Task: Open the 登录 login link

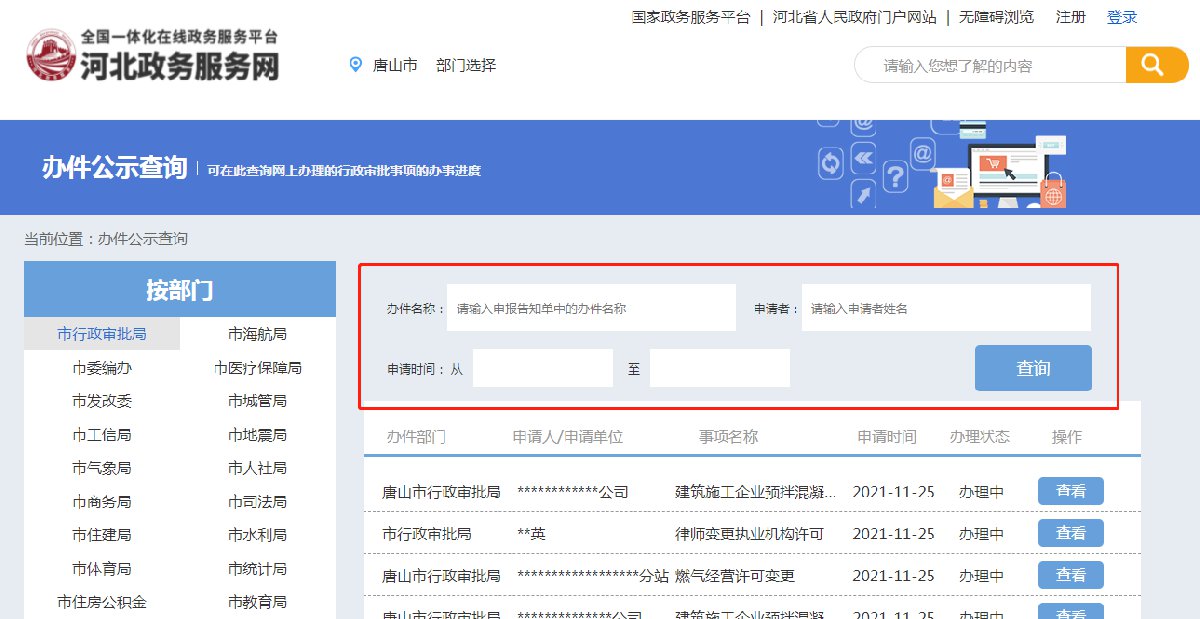Action: (1122, 17)
